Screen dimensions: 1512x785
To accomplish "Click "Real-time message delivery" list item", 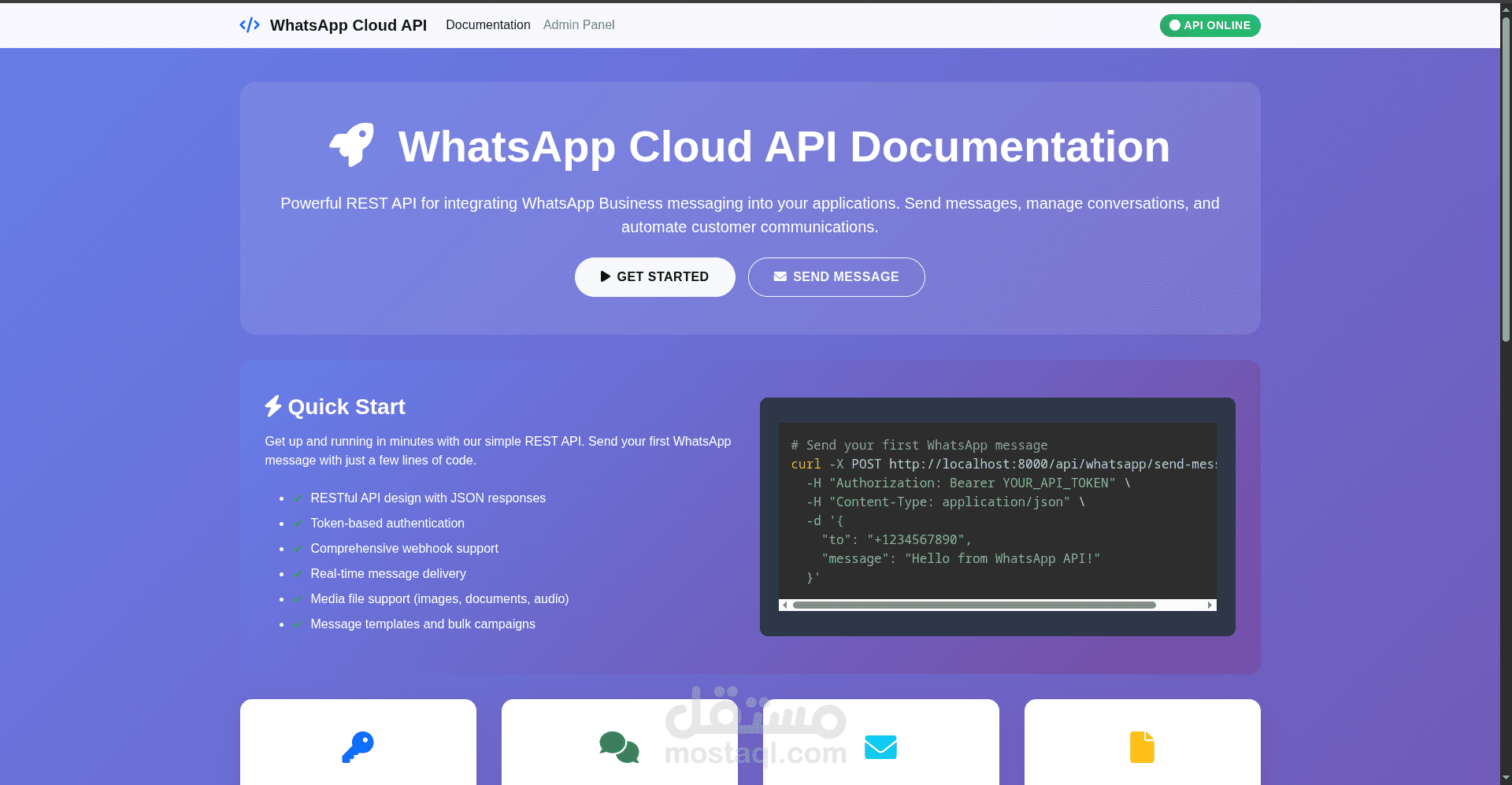I will pyautogui.click(x=388, y=574).
